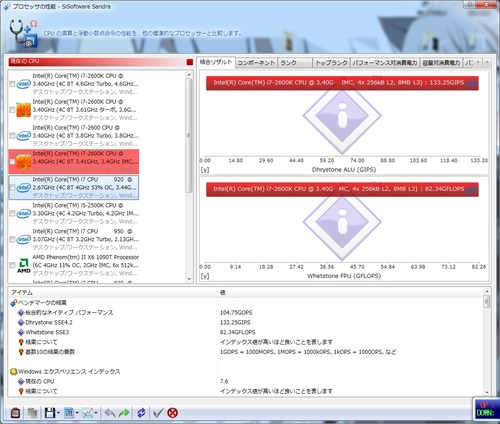
Task: Click the line graph icon in toolbar
Action: tap(88, 413)
